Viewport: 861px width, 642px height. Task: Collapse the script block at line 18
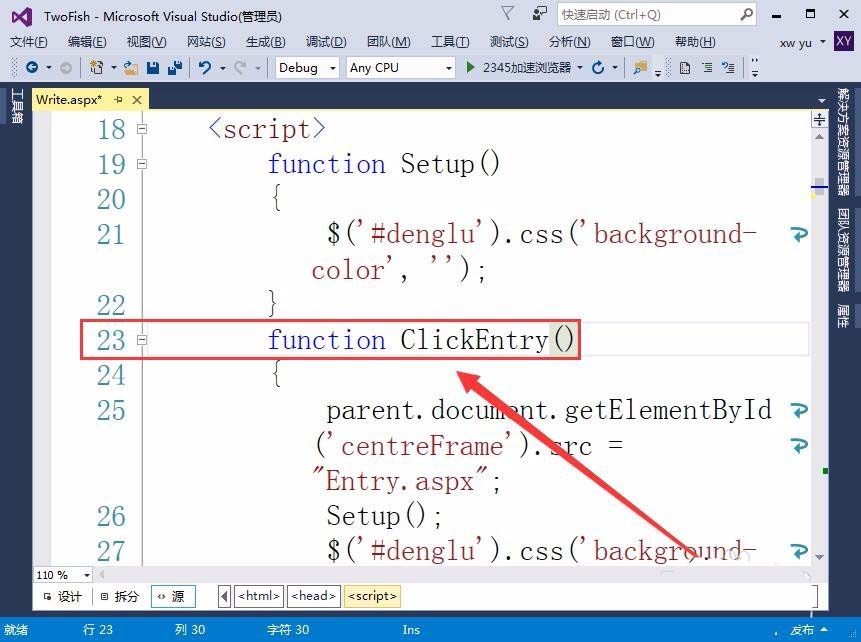142,128
